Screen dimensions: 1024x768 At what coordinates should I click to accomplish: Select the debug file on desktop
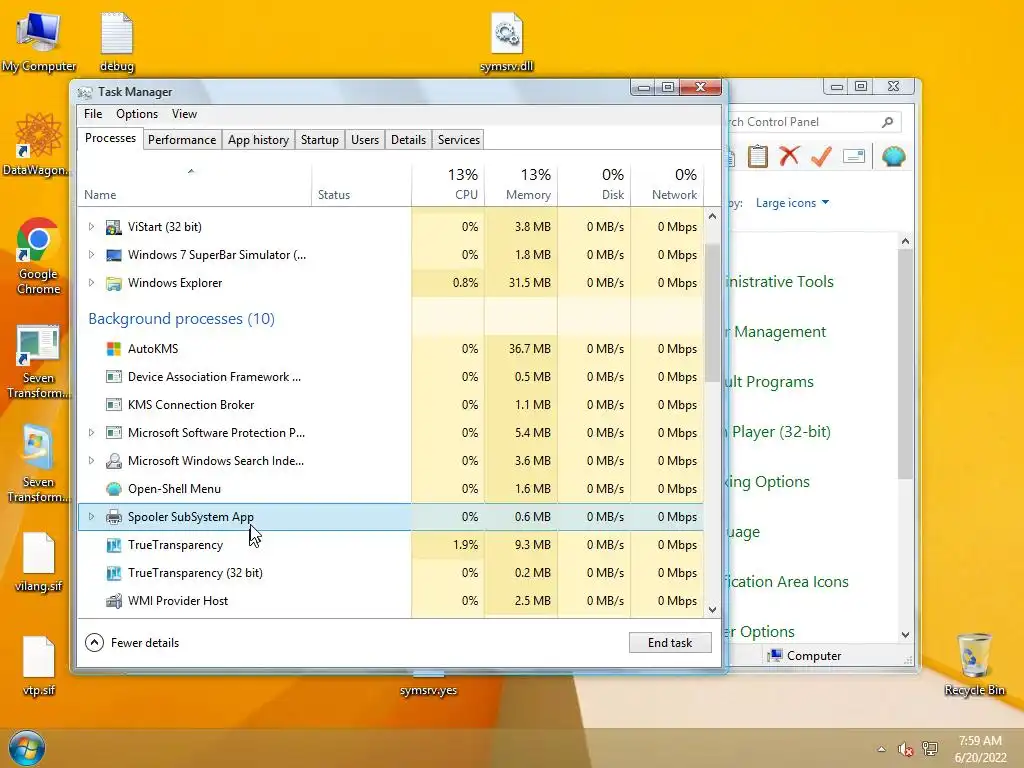click(117, 42)
